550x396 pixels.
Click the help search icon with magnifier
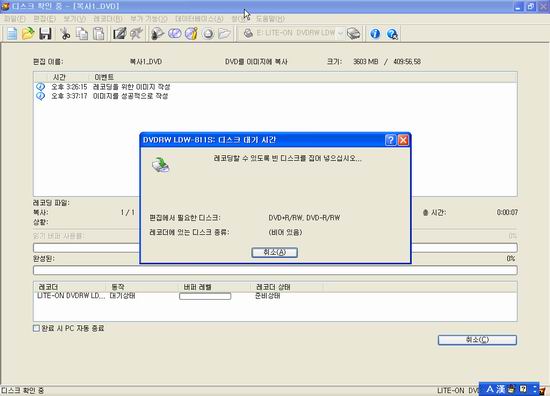[x=392, y=34]
